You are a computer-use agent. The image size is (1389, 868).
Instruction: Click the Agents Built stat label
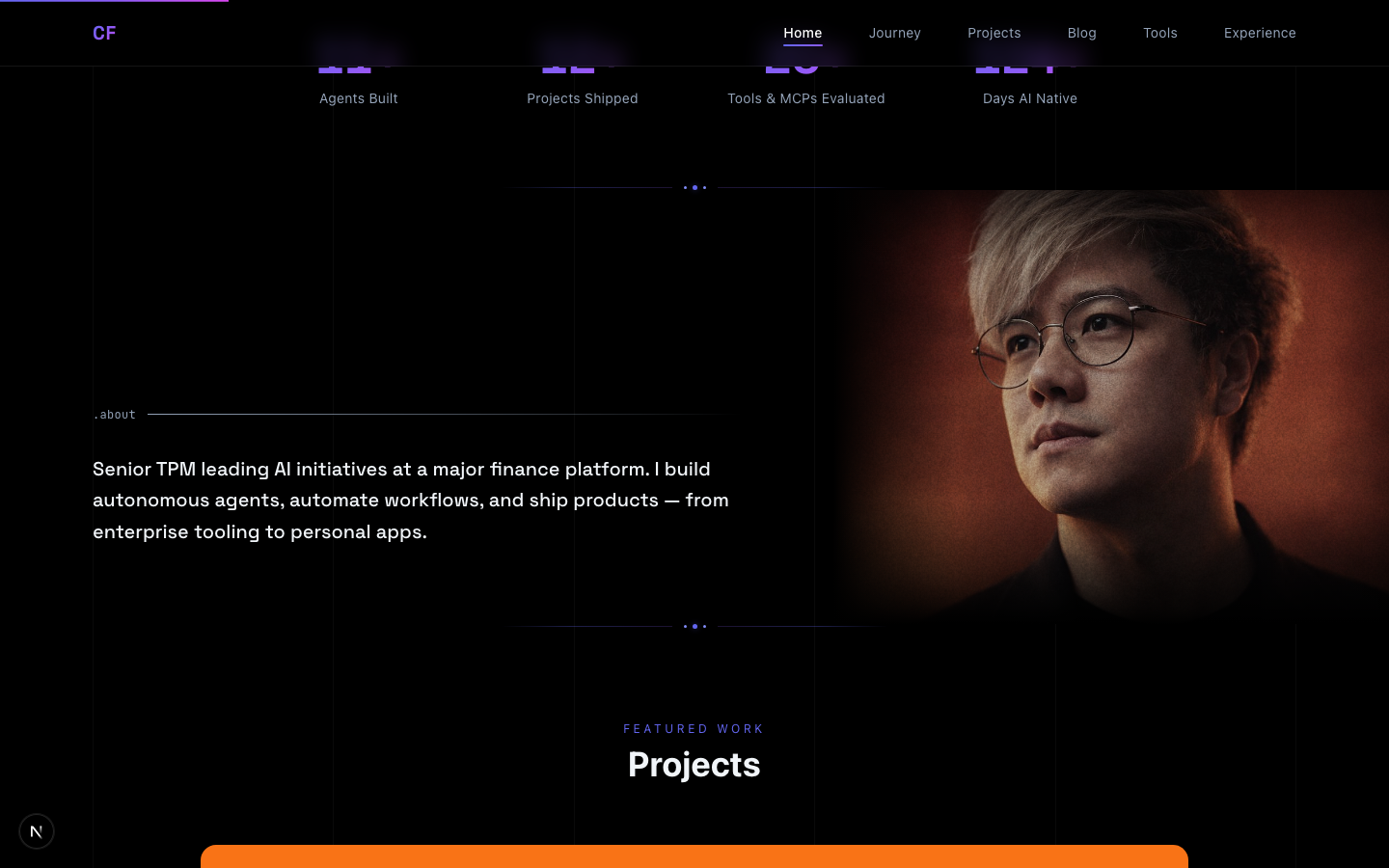tap(359, 98)
